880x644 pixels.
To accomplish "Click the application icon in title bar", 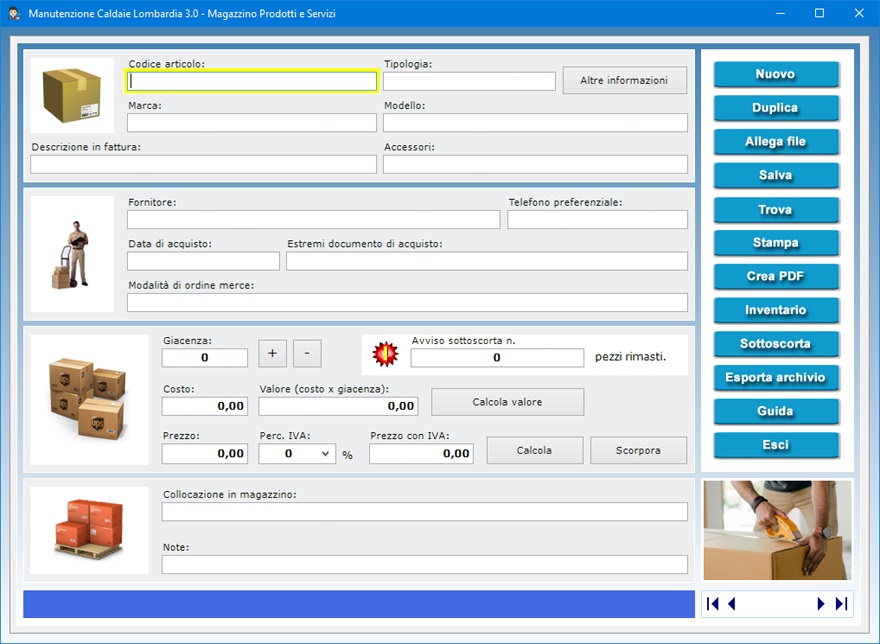I will tap(14, 13).
